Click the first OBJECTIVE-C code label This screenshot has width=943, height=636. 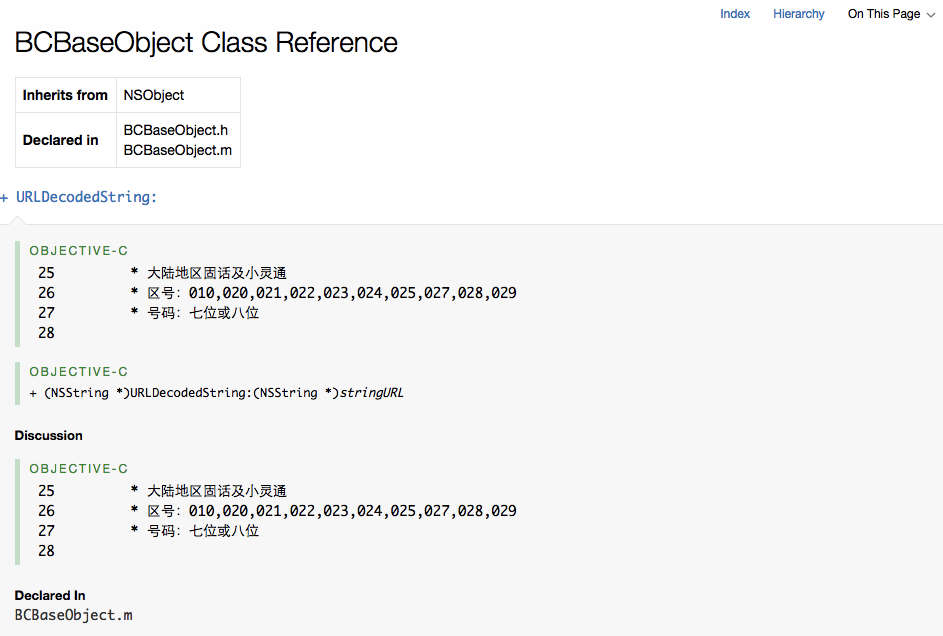pos(79,251)
